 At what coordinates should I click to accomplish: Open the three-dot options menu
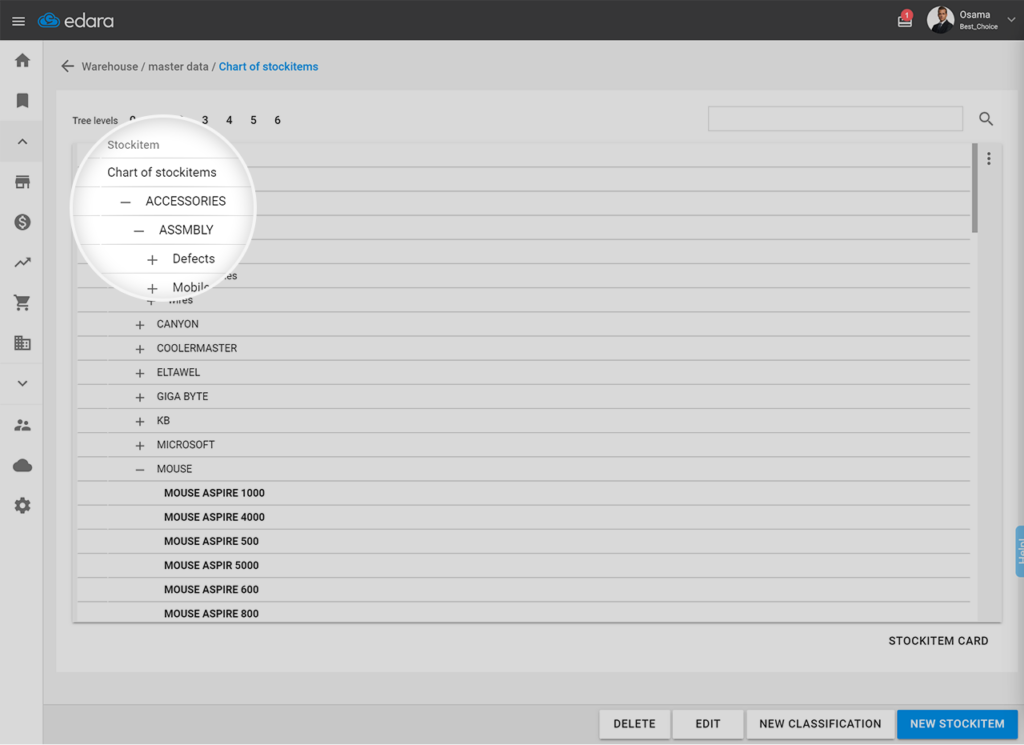click(989, 159)
